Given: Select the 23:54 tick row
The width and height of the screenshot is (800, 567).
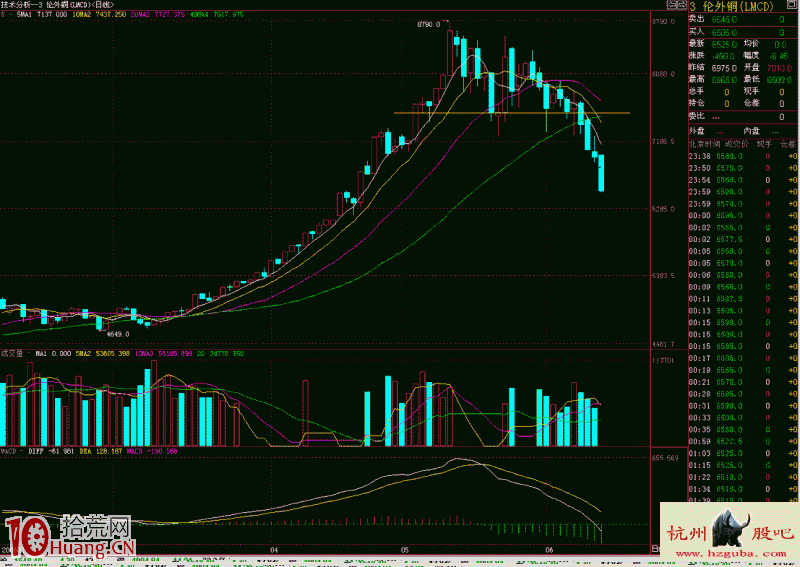Looking at the screenshot, I should pyautogui.click(x=743, y=180).
